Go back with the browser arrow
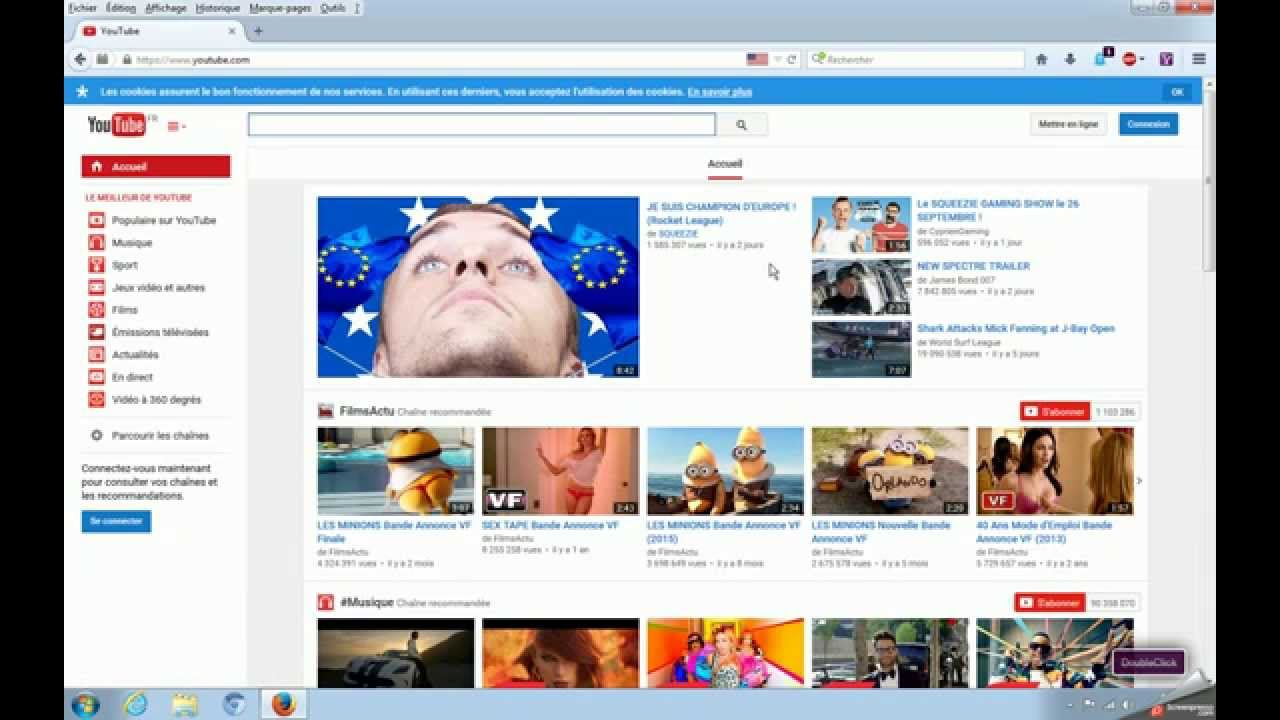The height and width of the screenshot is (720, 1280). pyautogui.click(x=80, y=59)
